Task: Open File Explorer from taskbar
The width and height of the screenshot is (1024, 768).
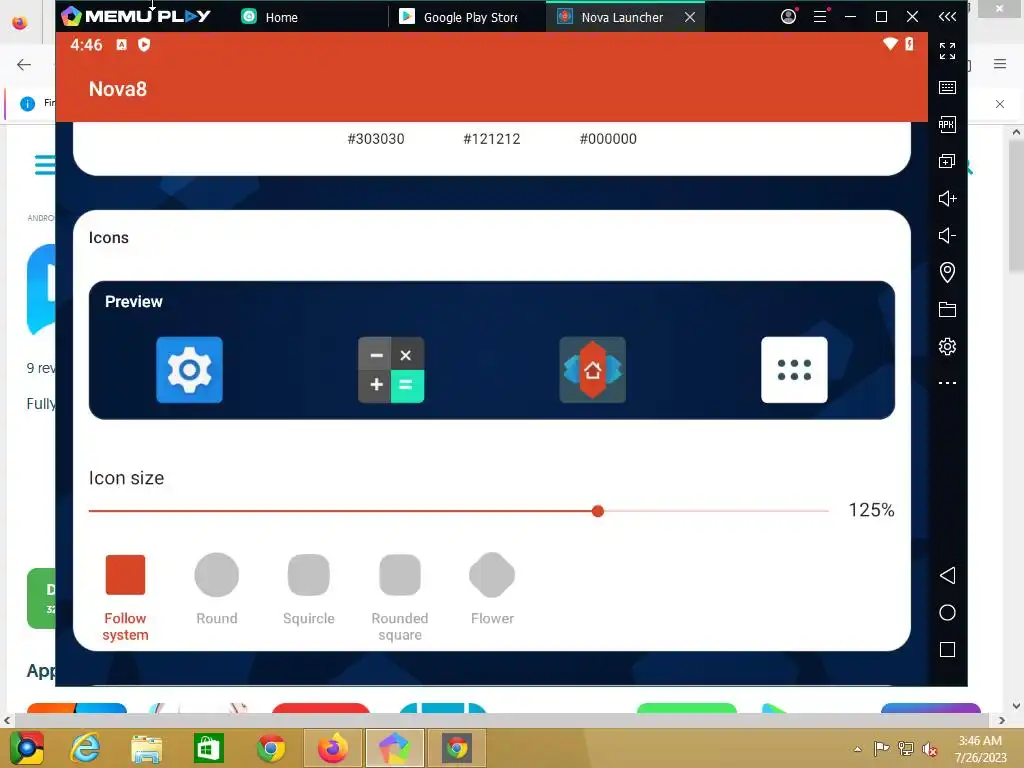Action: [146, 748]
